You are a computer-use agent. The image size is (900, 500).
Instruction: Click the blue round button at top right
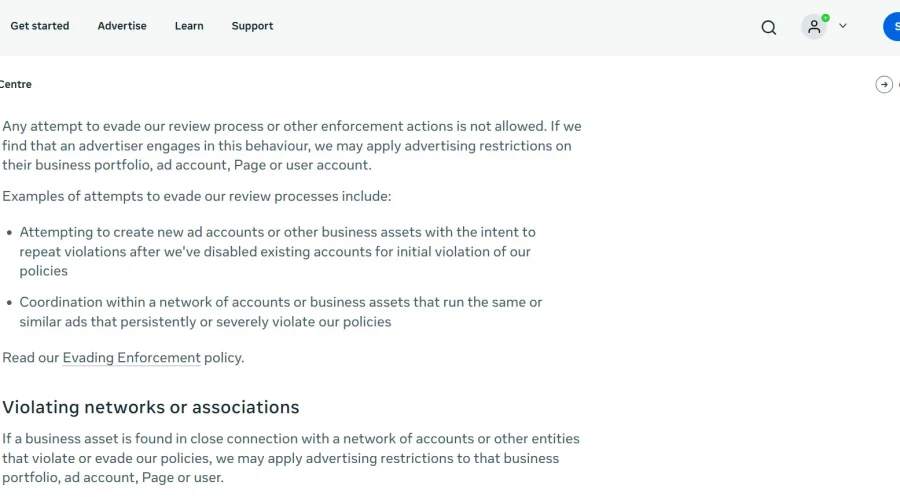pos(892,26)
